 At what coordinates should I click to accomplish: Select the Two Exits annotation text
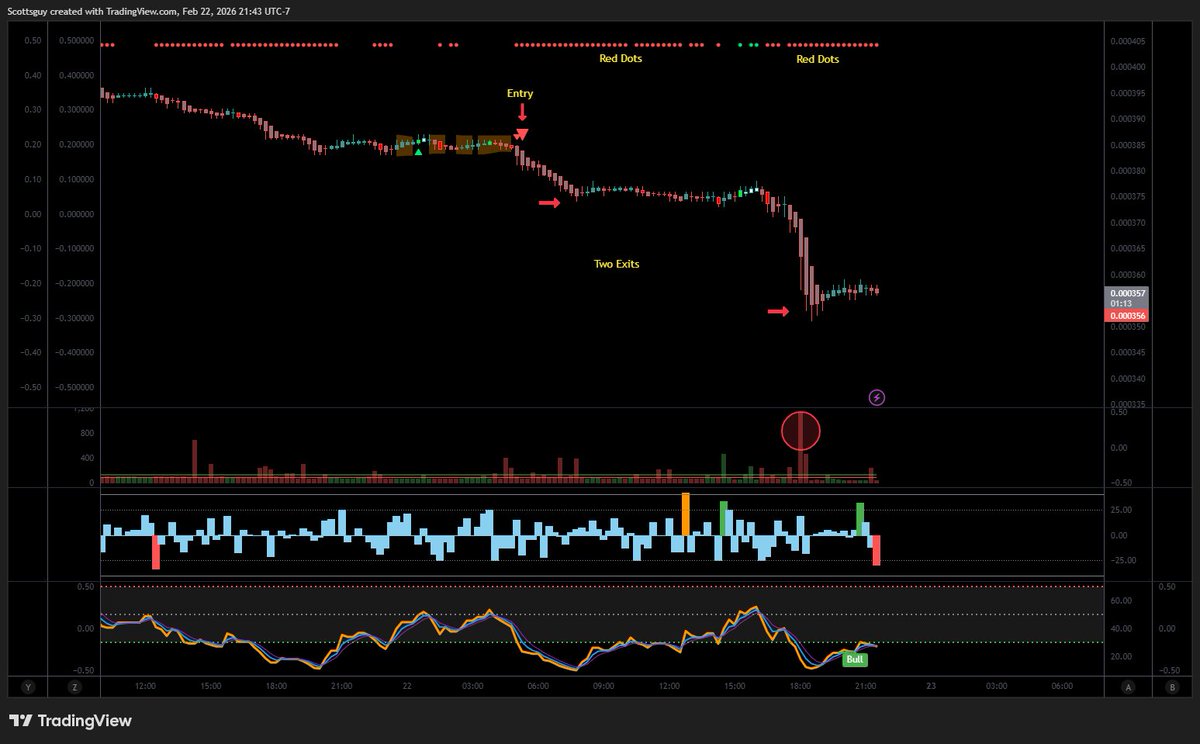[x=616, y=264]
